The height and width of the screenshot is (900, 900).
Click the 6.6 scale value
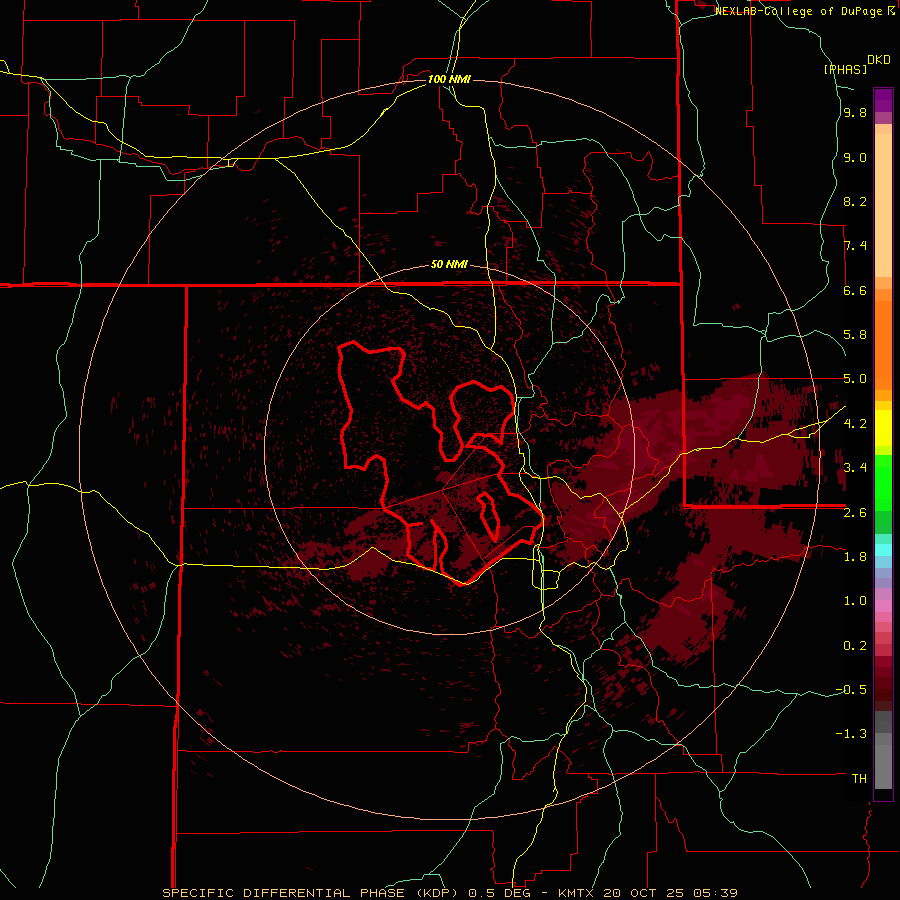[855, 290]
